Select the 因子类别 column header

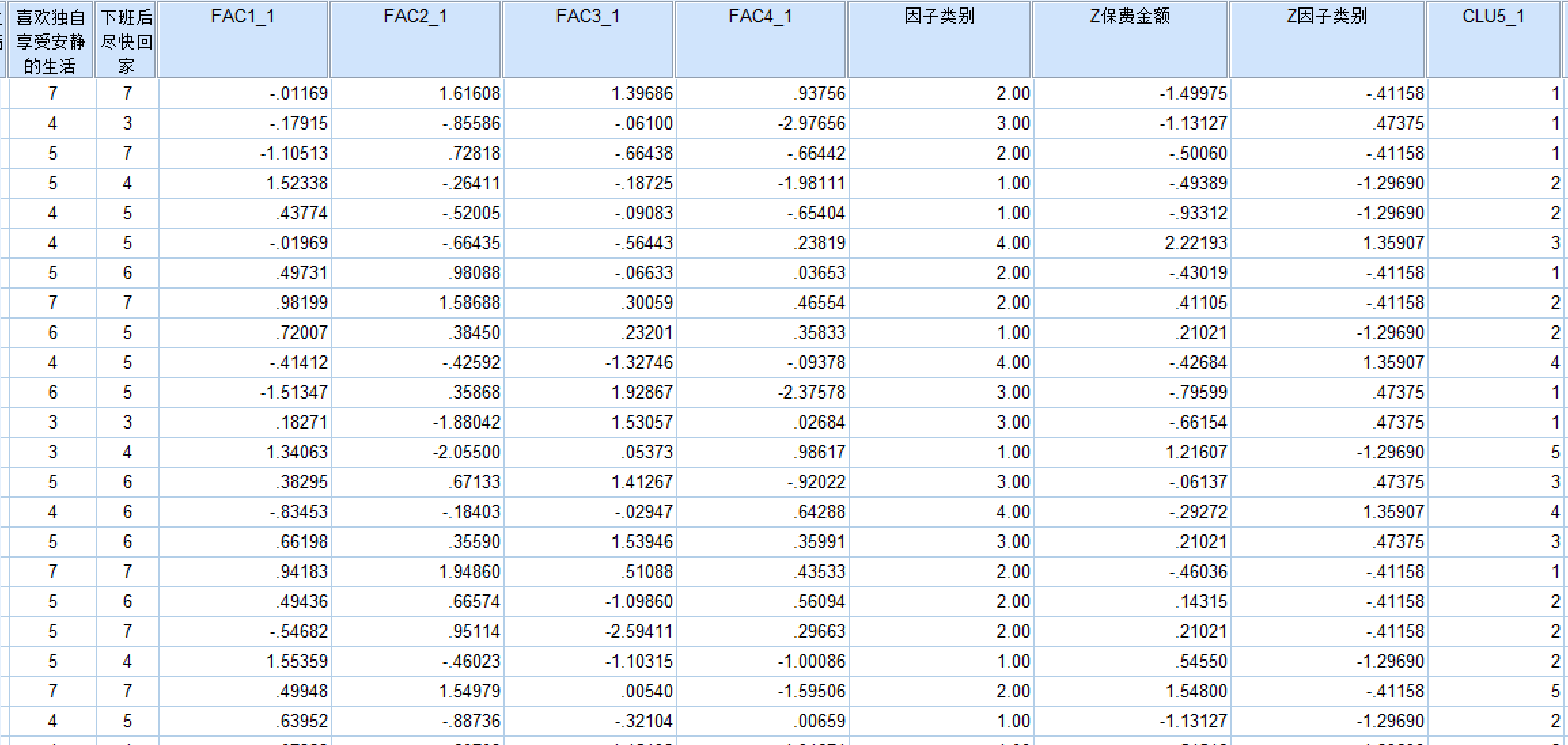940,39
